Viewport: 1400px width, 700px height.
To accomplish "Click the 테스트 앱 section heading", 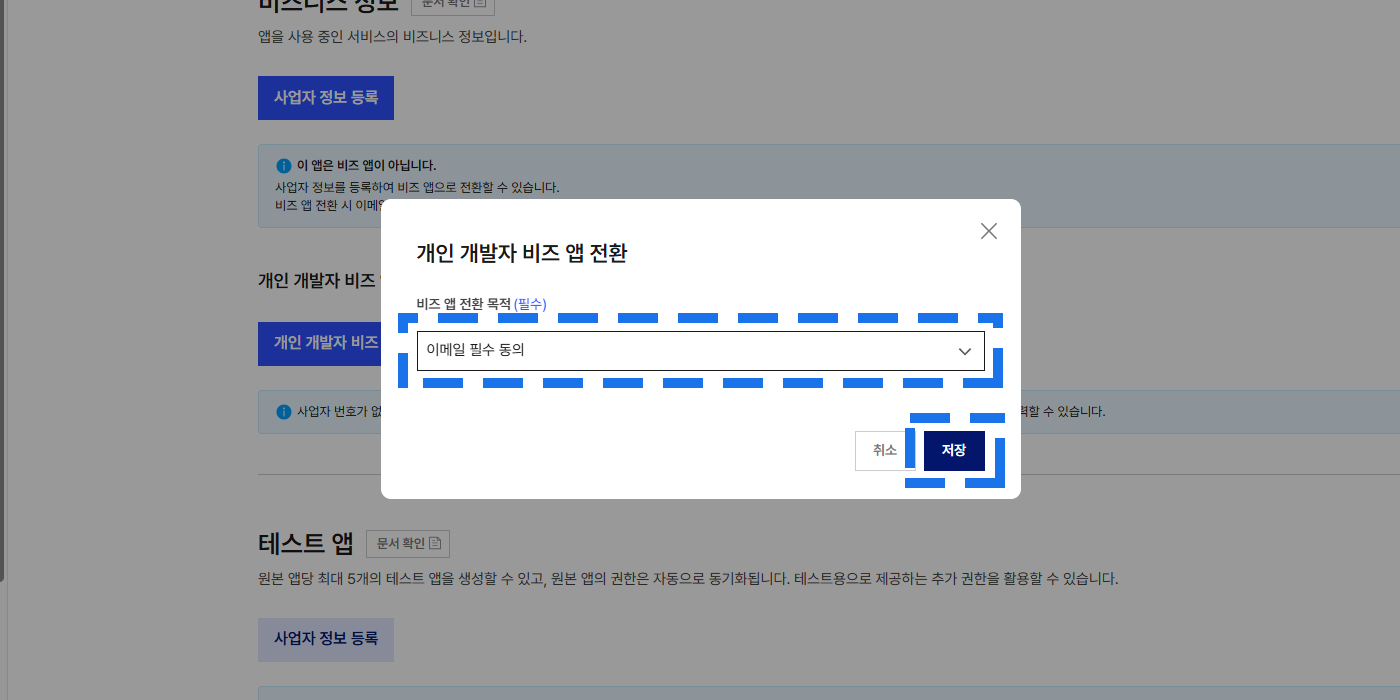I will click(305, 544).
